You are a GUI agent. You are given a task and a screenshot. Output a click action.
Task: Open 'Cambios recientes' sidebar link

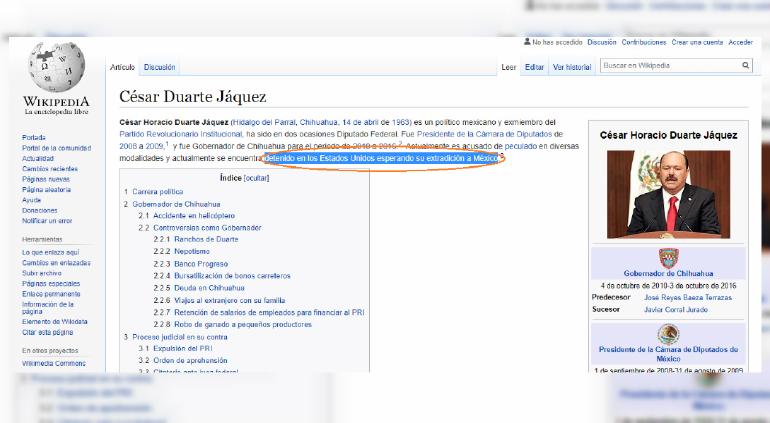click(x=50, y=169)
